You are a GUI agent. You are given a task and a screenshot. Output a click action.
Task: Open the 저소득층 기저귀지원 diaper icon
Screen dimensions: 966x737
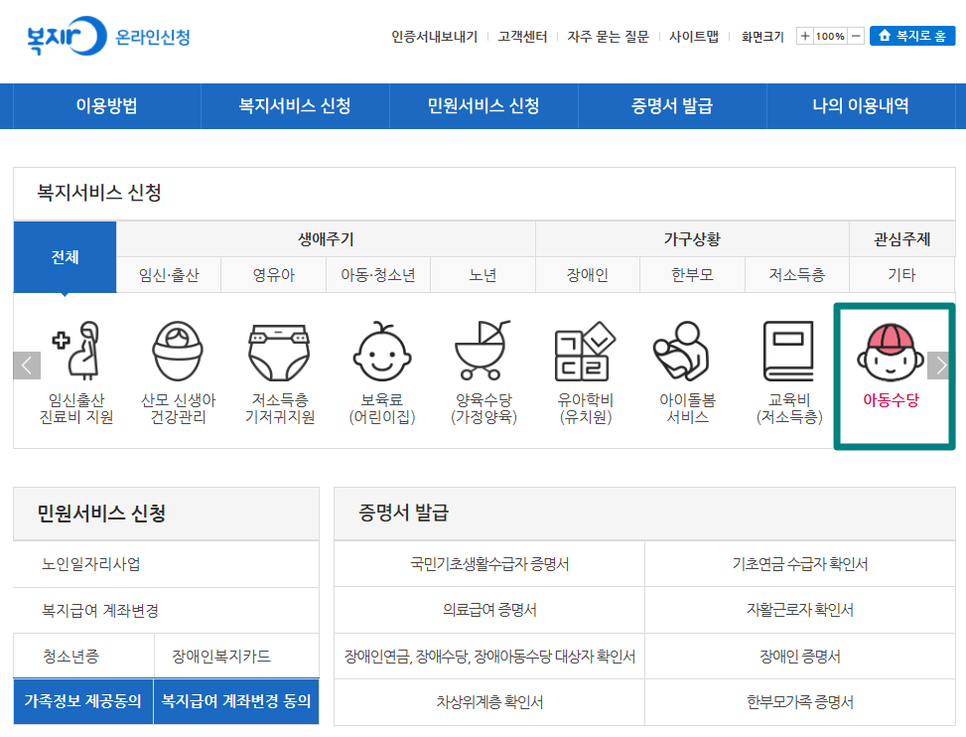point(280,372)
